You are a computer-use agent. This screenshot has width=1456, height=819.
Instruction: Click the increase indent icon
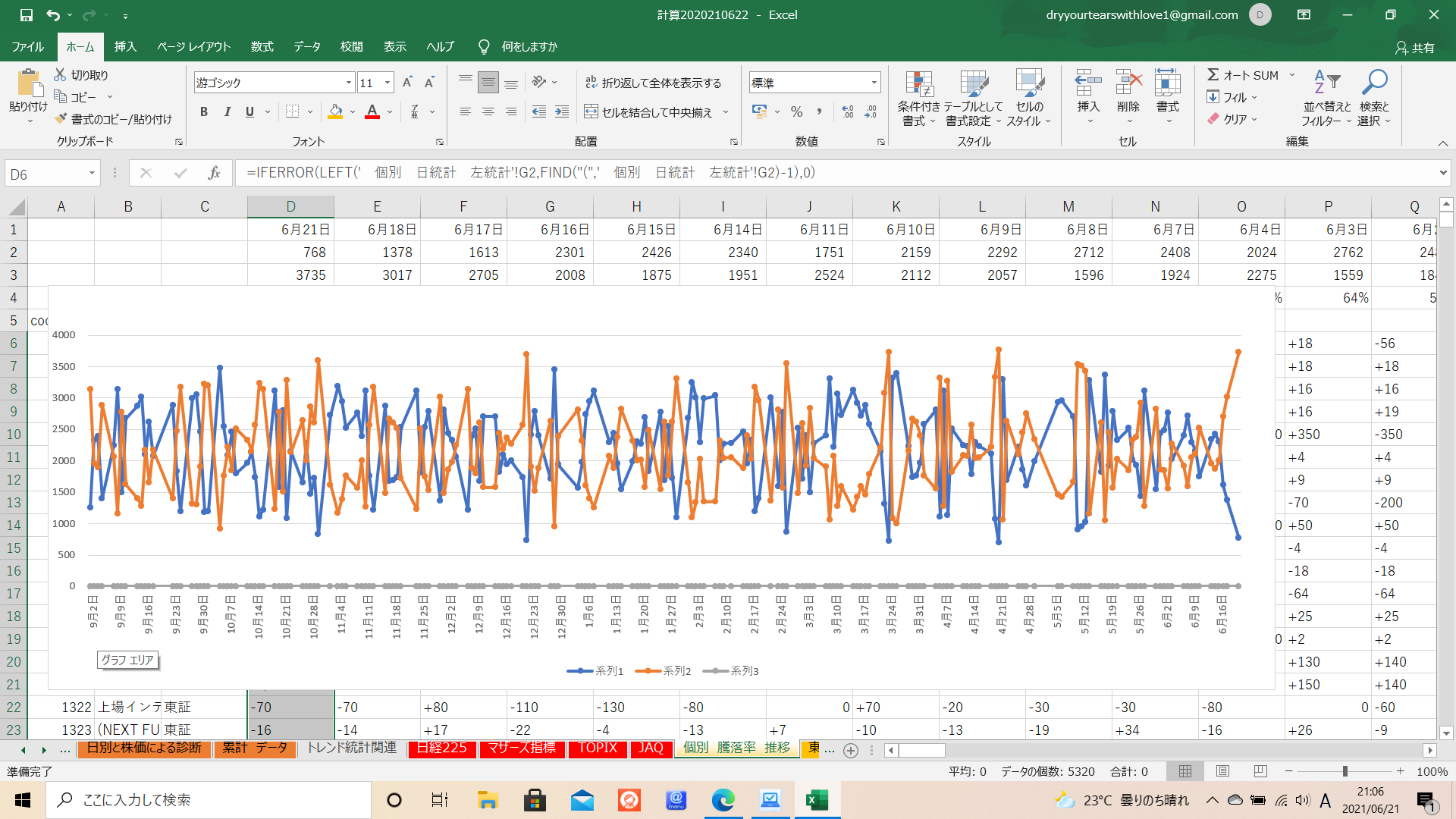point(562,112)
